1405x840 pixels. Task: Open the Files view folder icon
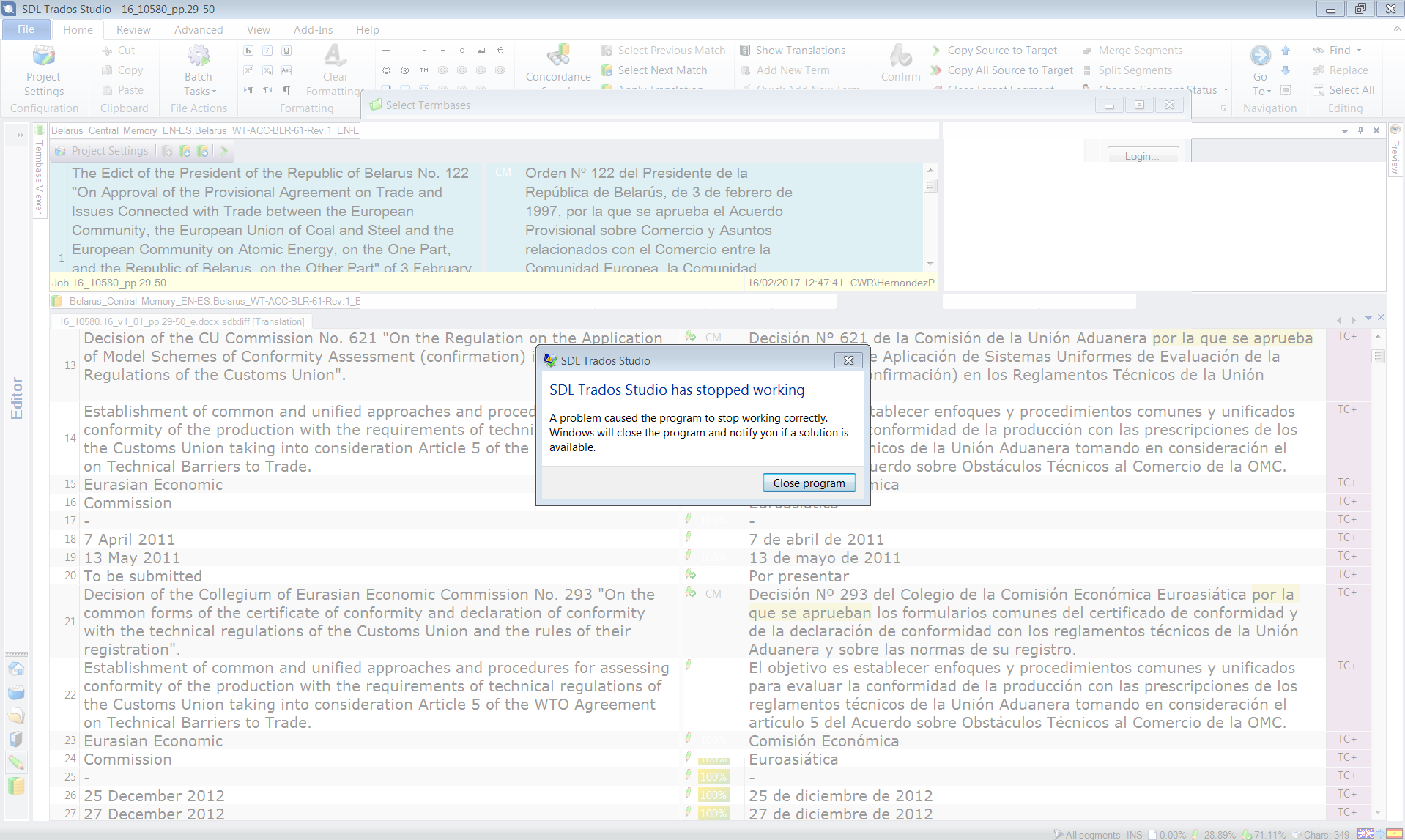(x=16, y=716)
